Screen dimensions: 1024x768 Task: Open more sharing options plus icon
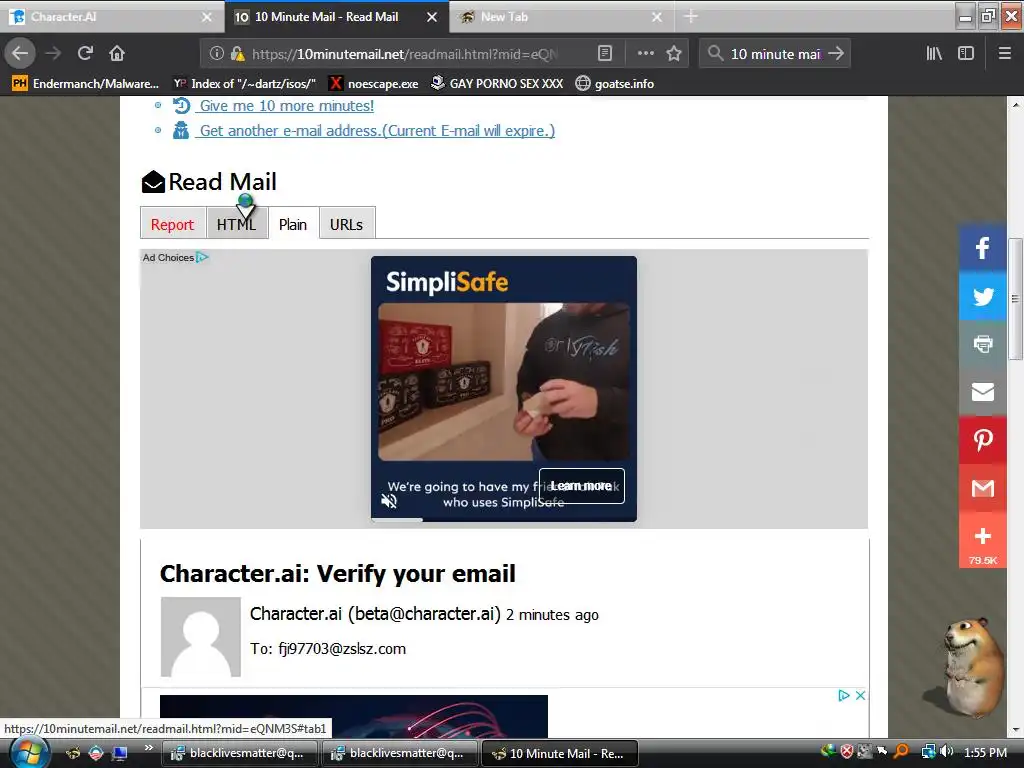[x=982, y=536]
